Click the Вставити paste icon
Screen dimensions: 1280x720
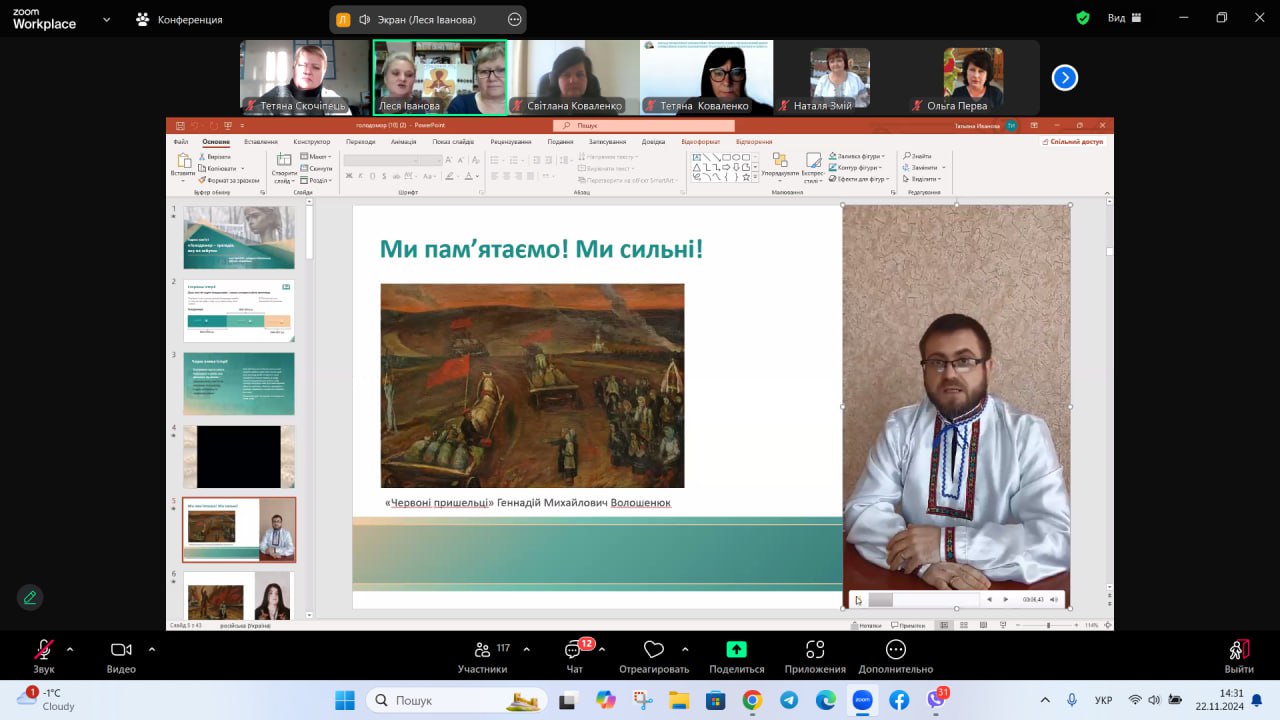click(183, 163)
